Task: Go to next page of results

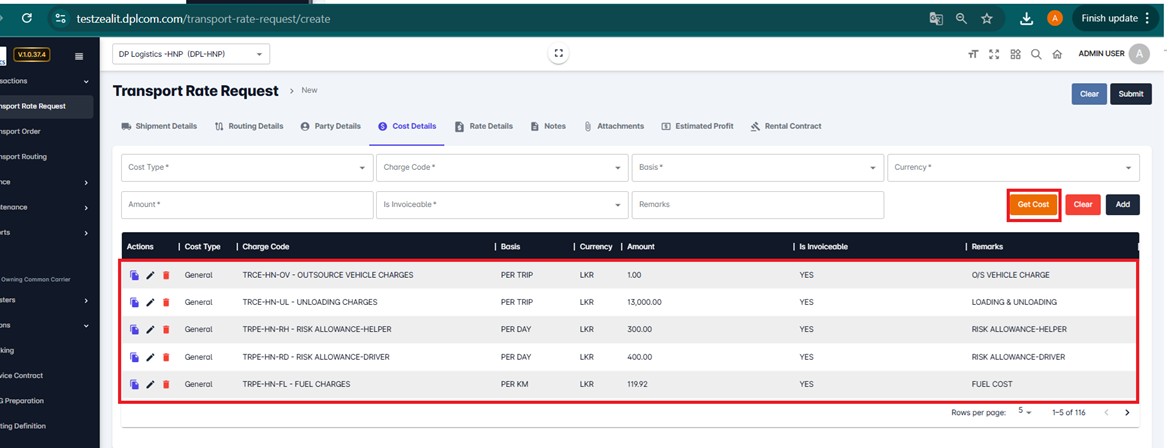Action: tap(1127, 412)
